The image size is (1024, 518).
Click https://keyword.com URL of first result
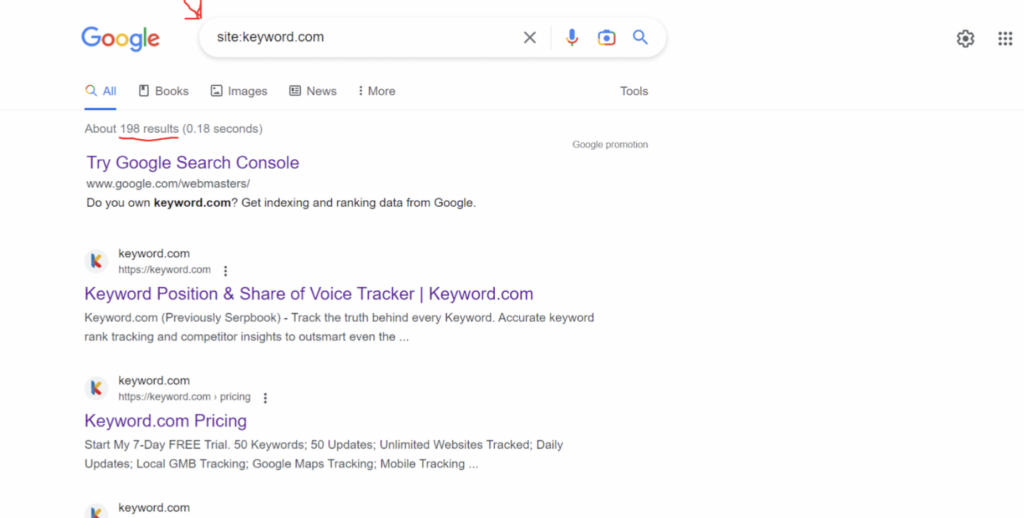[x=165, y=270]
